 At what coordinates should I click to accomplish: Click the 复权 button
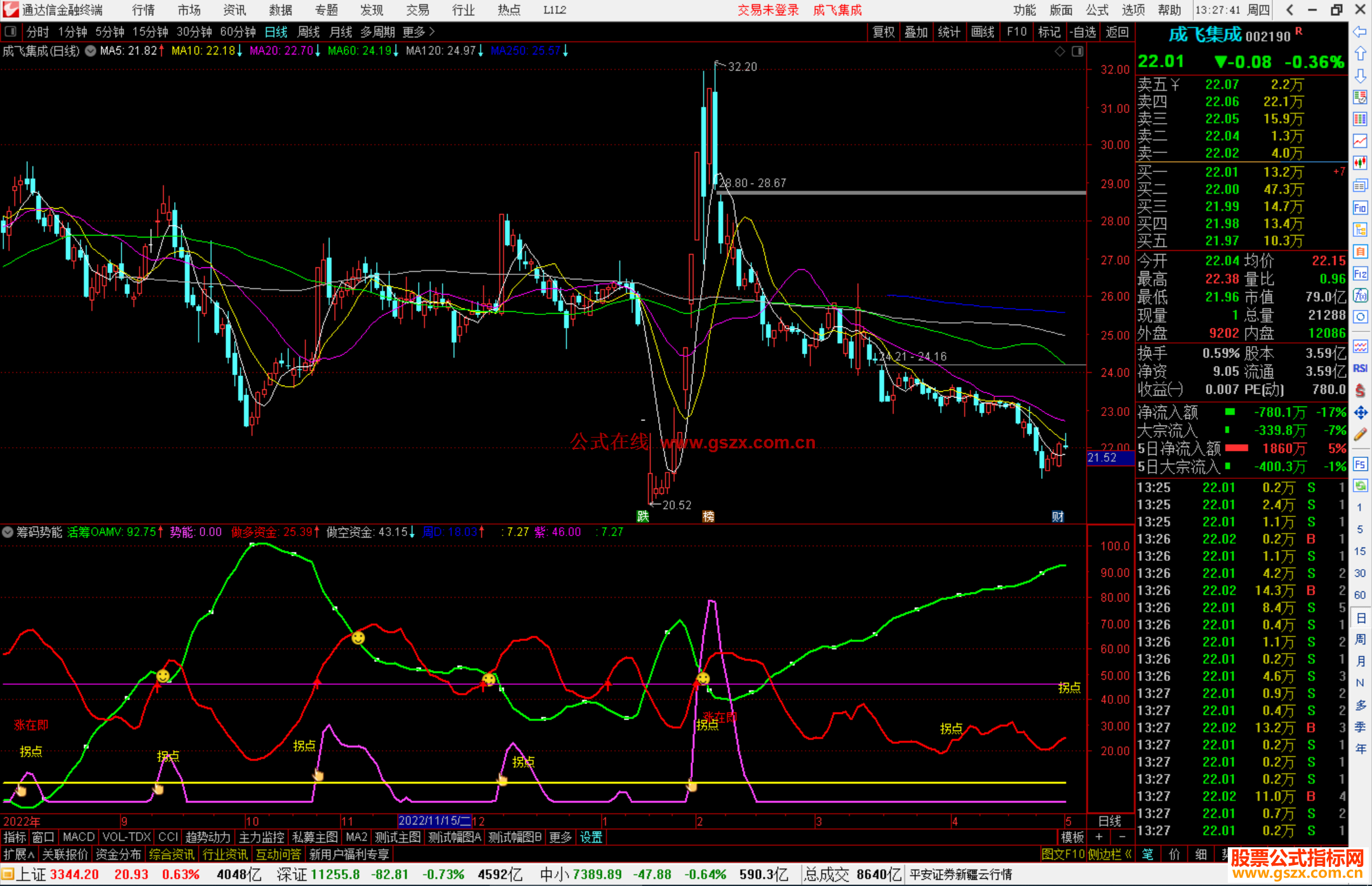point(883,32)
